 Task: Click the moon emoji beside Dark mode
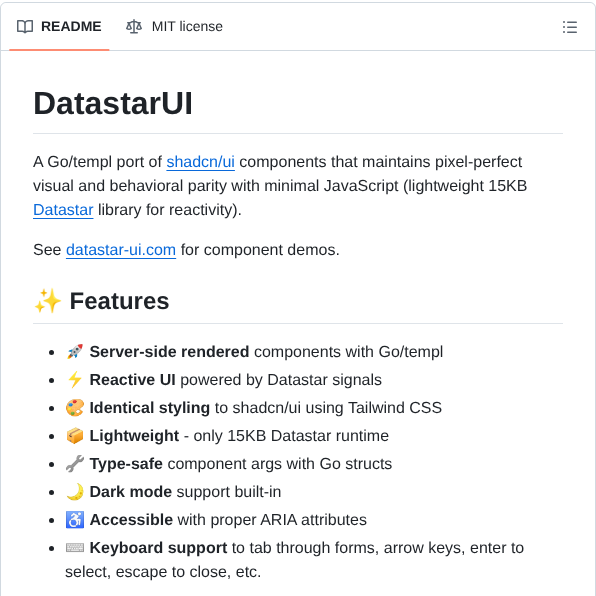pos(75,492)
